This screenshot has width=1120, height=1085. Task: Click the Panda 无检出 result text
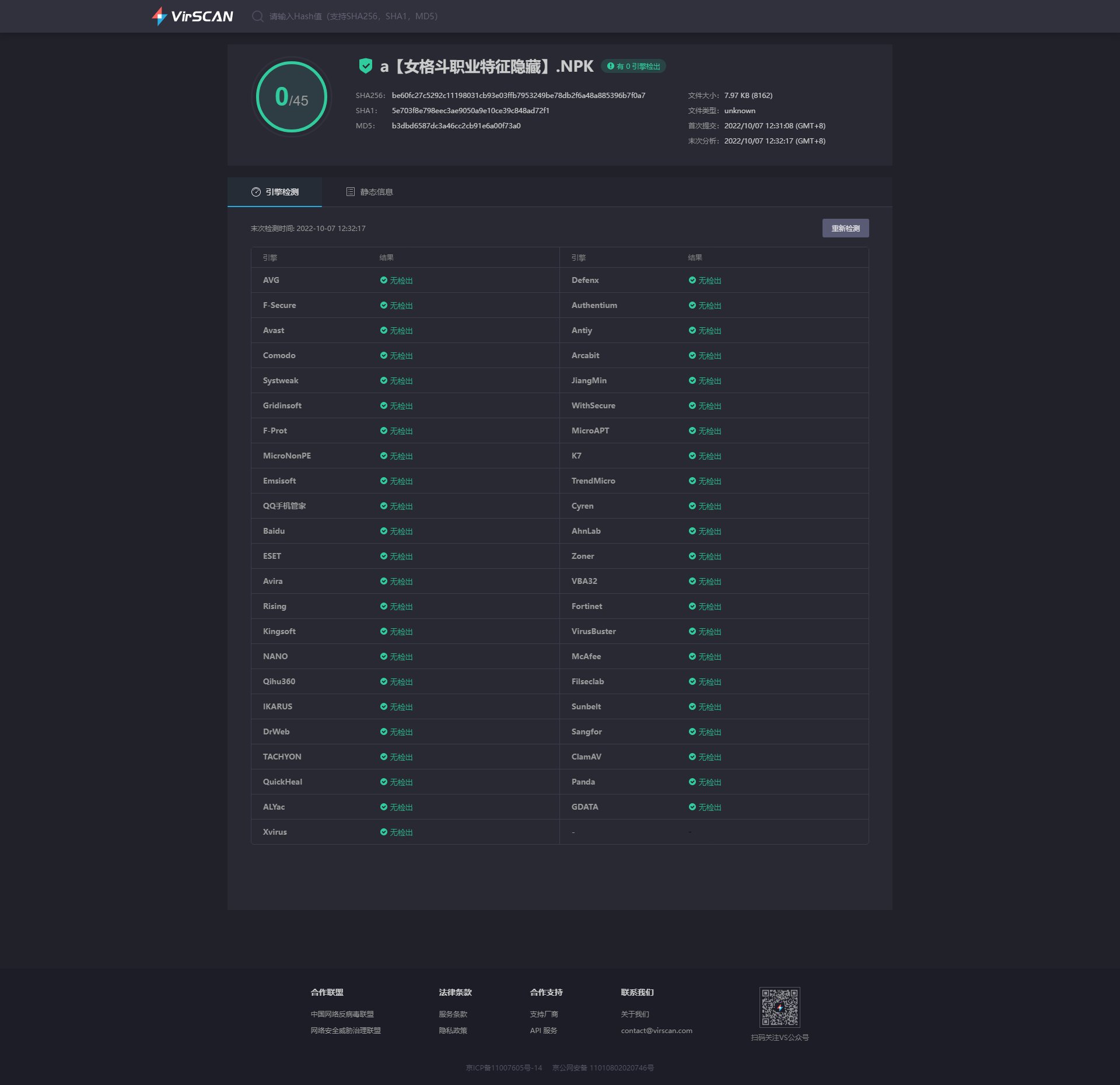click(x=710, y=782)
